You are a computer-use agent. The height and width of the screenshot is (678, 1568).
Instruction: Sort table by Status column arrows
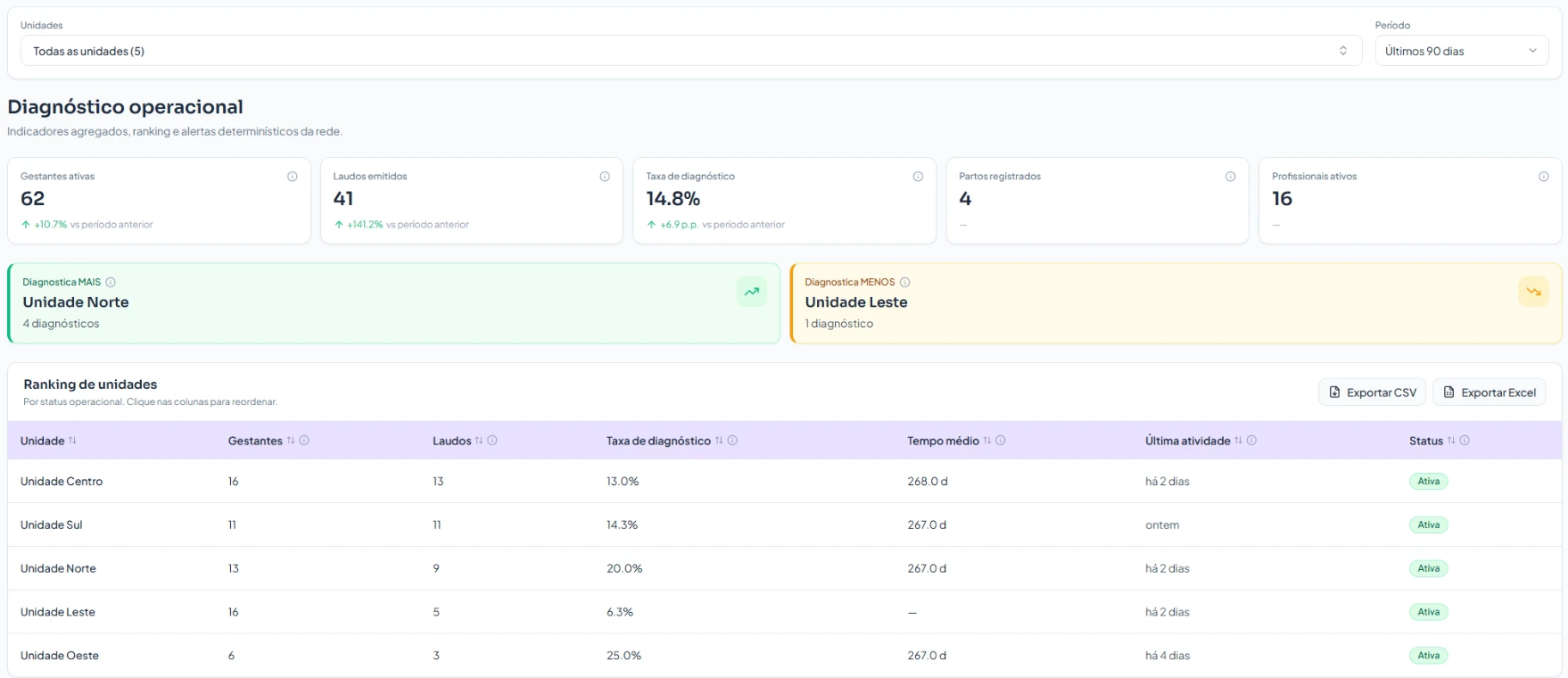(x=1451, y=441)
